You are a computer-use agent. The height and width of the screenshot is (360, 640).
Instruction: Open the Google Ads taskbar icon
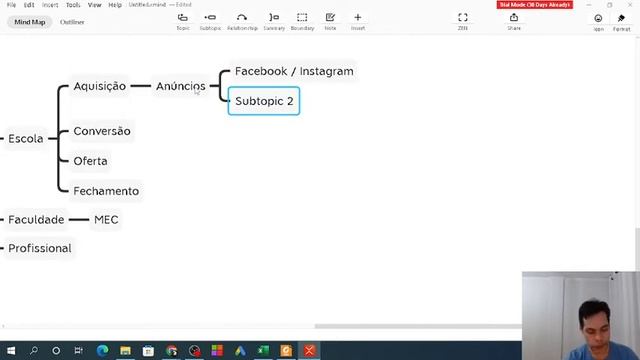[240, 351]
